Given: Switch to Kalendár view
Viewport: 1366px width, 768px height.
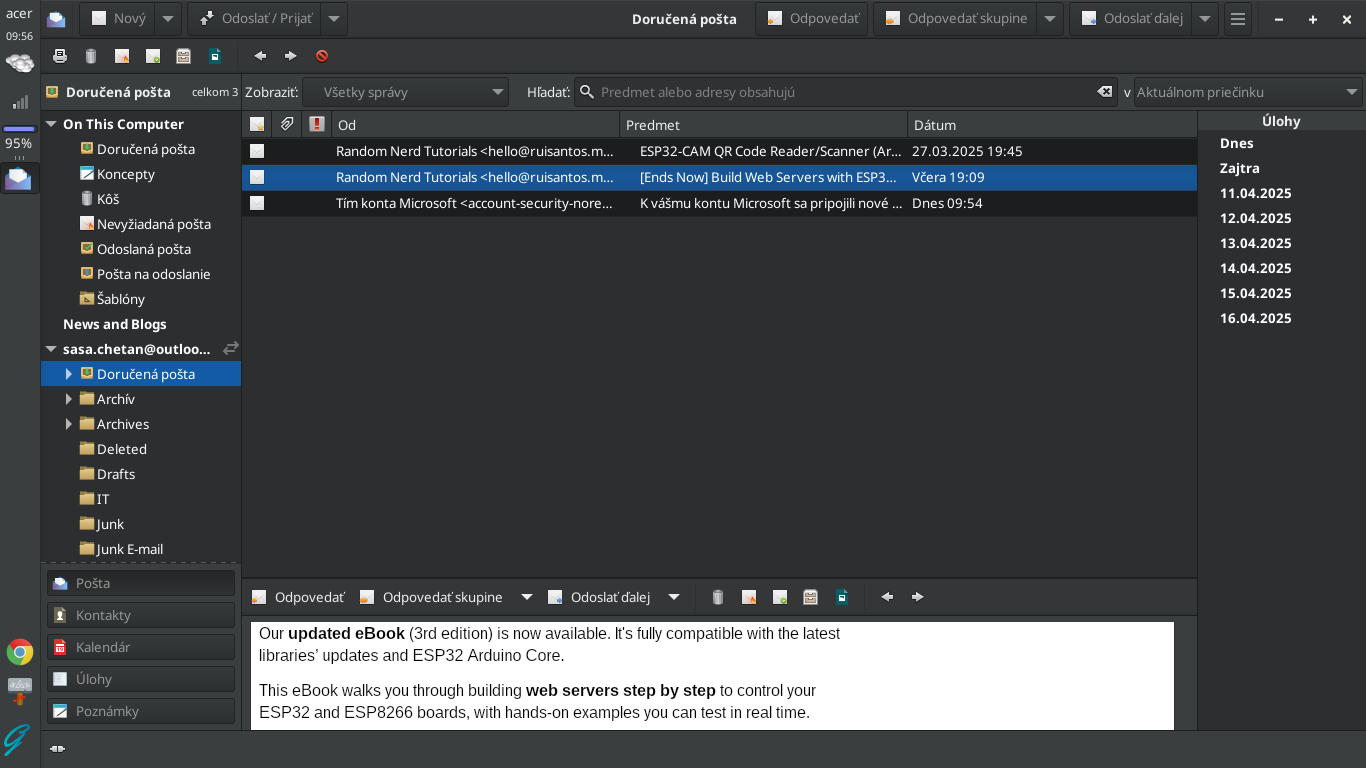Looking at the screenshot, I should 141,647.
